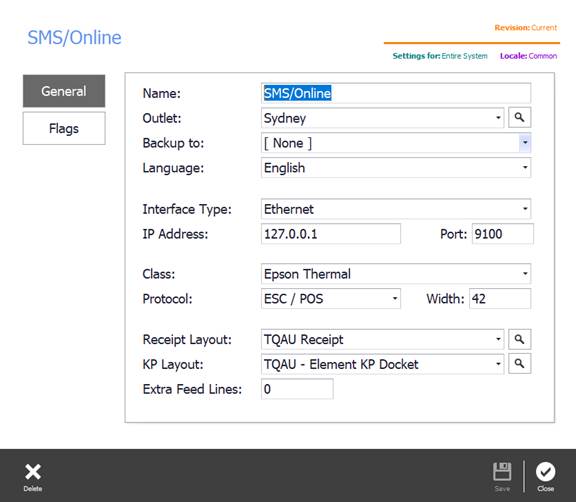Click the SMS/Online page heading
The width and height of the screenshot is (576, 502).
pyautogui.click(x=75, y=37)
